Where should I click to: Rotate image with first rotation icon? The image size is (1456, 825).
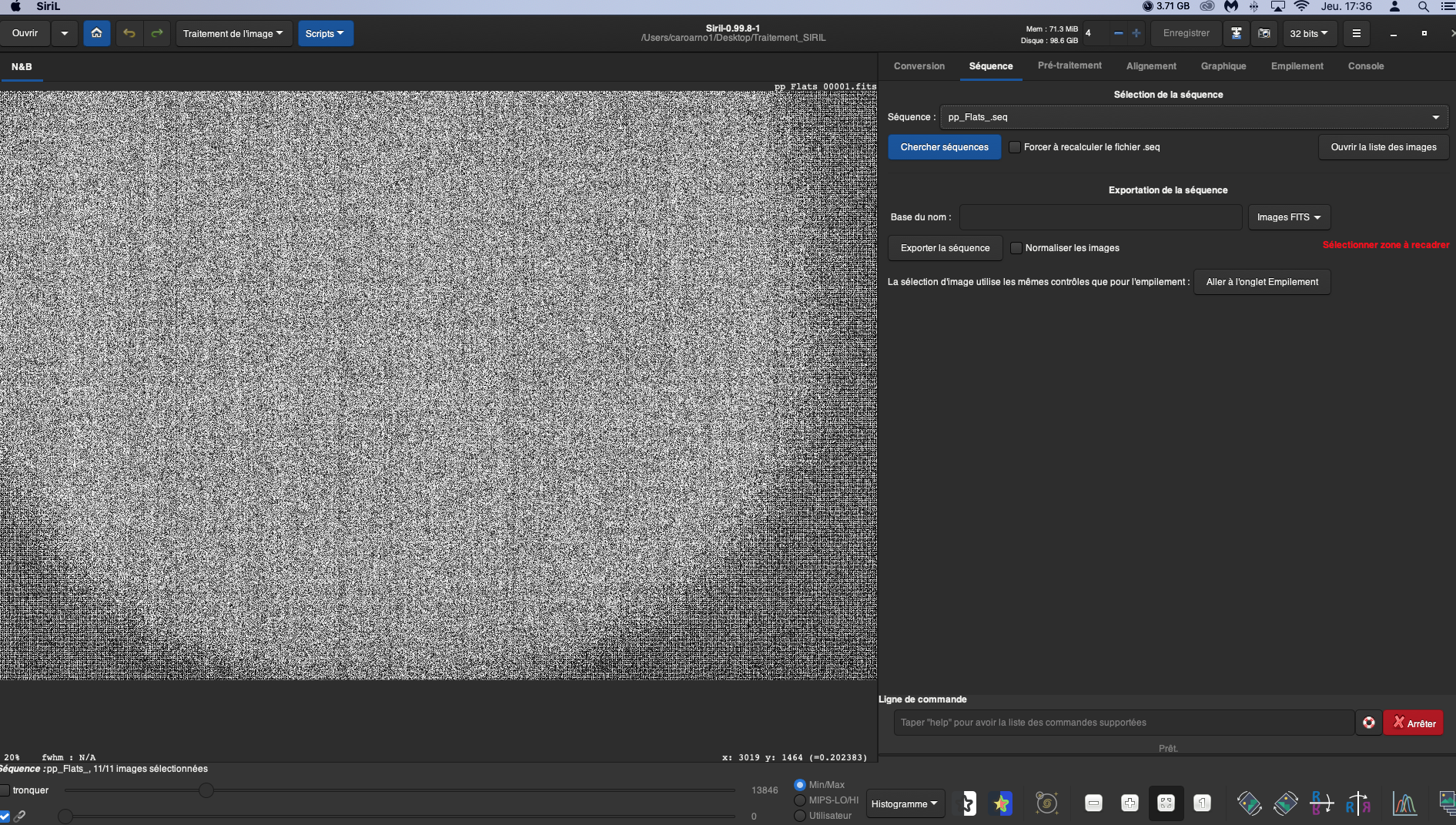click(1249, 803)
